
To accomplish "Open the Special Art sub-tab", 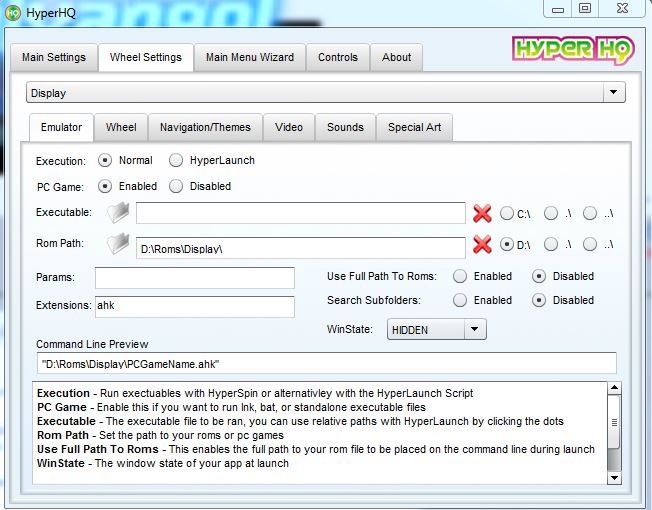I will point(415,127).
